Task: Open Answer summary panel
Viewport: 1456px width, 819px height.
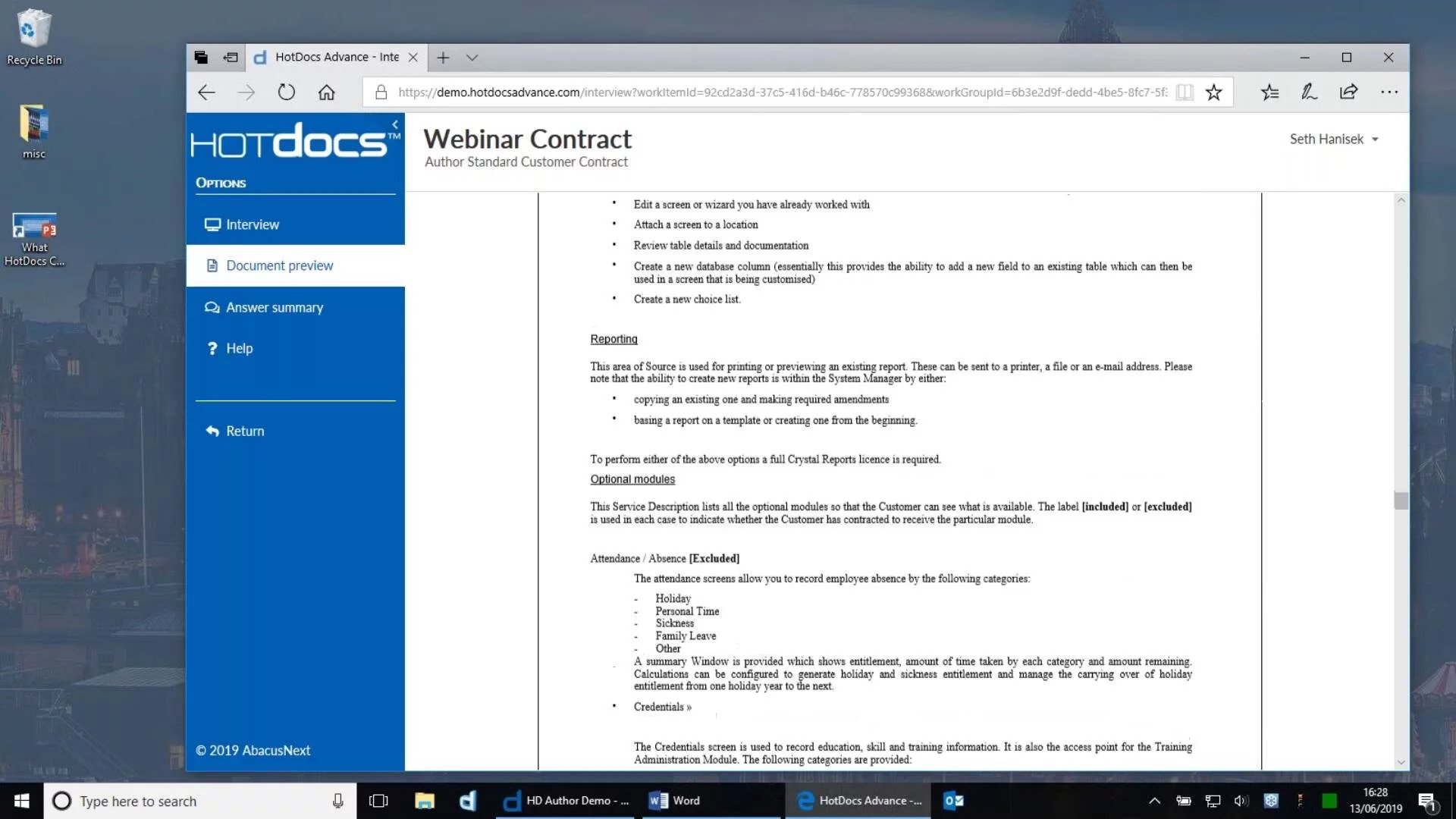Action: point(274,306)
